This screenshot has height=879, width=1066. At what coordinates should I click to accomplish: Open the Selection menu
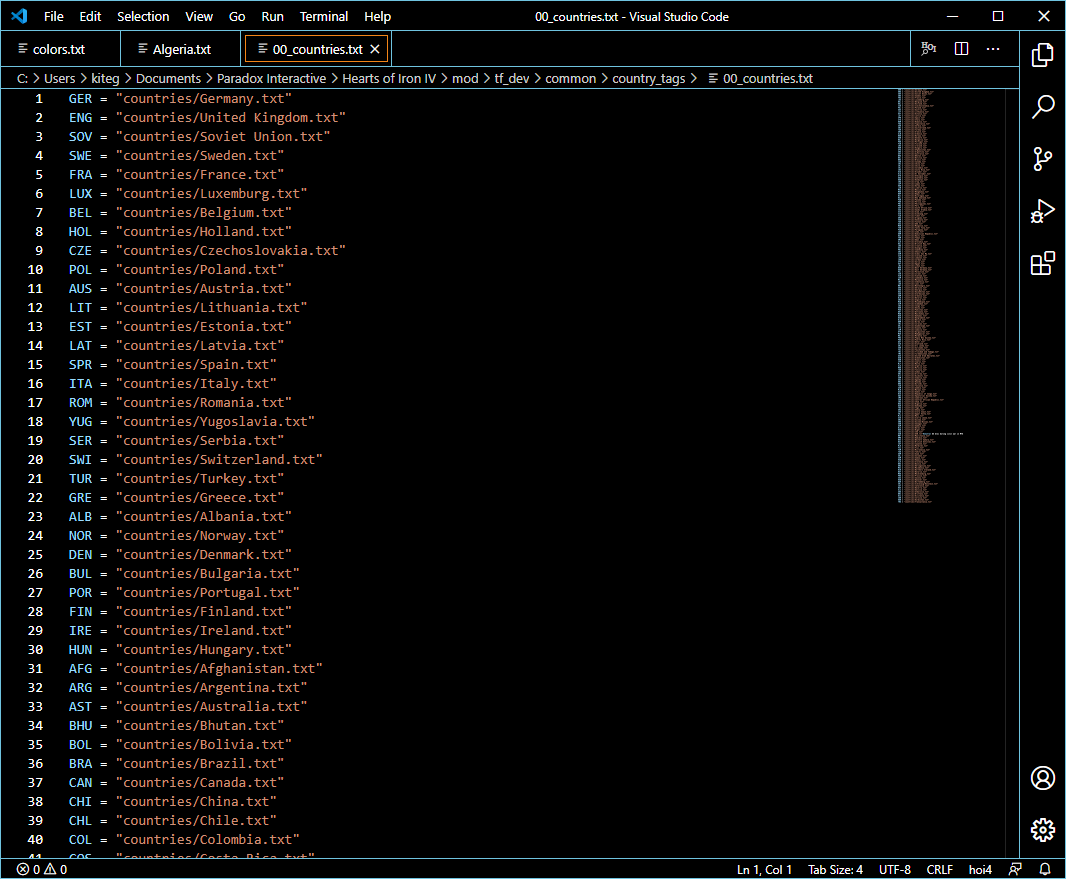(x=143, y=16)
